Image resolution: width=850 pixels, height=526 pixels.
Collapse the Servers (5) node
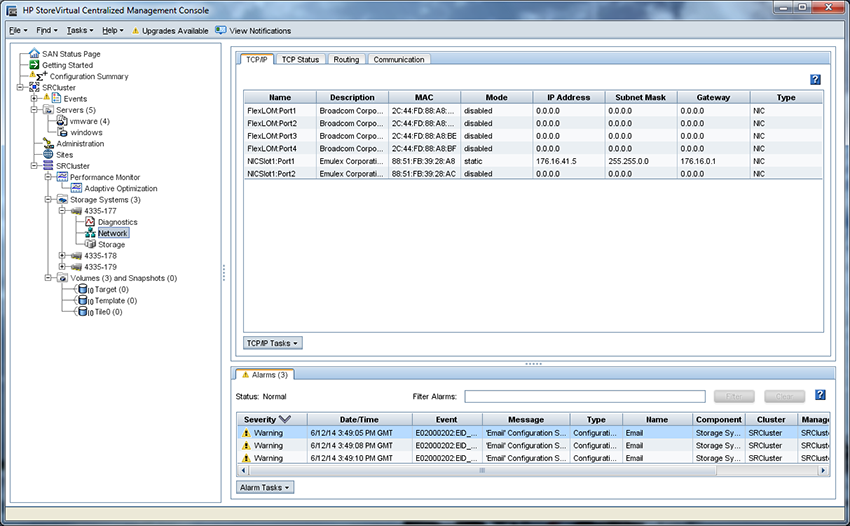point(34,110)
